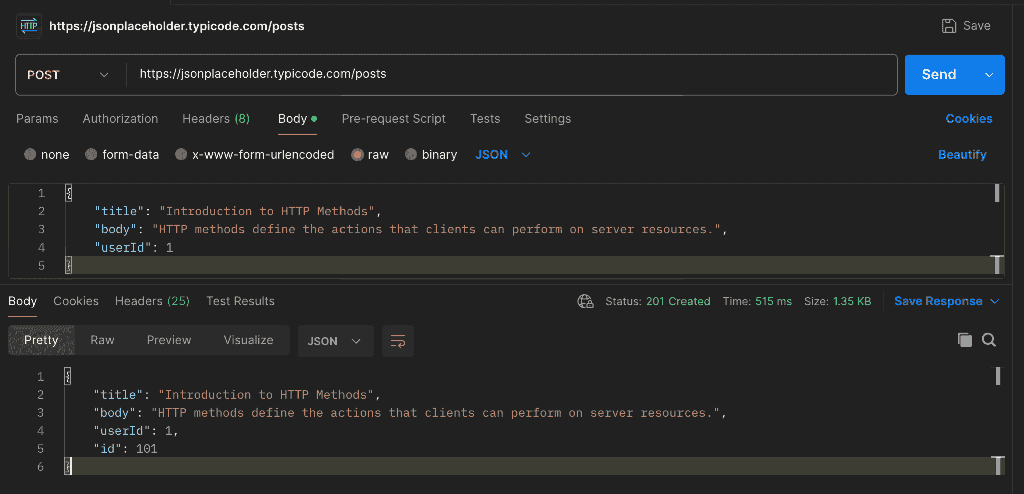Open the response JSON format dropdown
This screenshot has width=1024, height=494.
pyautogui.click(x=336, y=341)
